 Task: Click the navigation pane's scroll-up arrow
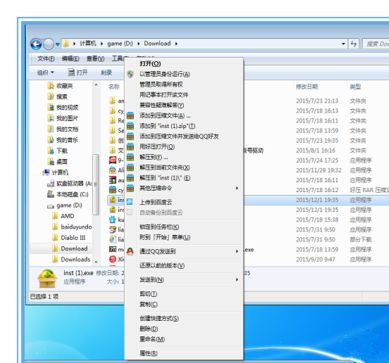click(x=96, y=85)
